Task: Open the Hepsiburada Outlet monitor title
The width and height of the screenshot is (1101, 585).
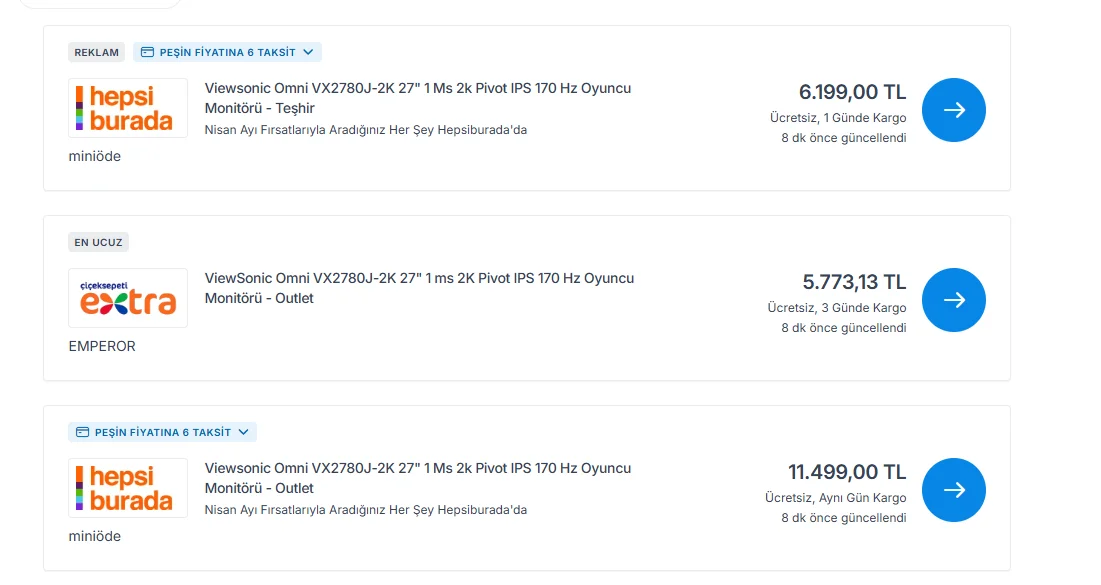Action: point(417,478)
